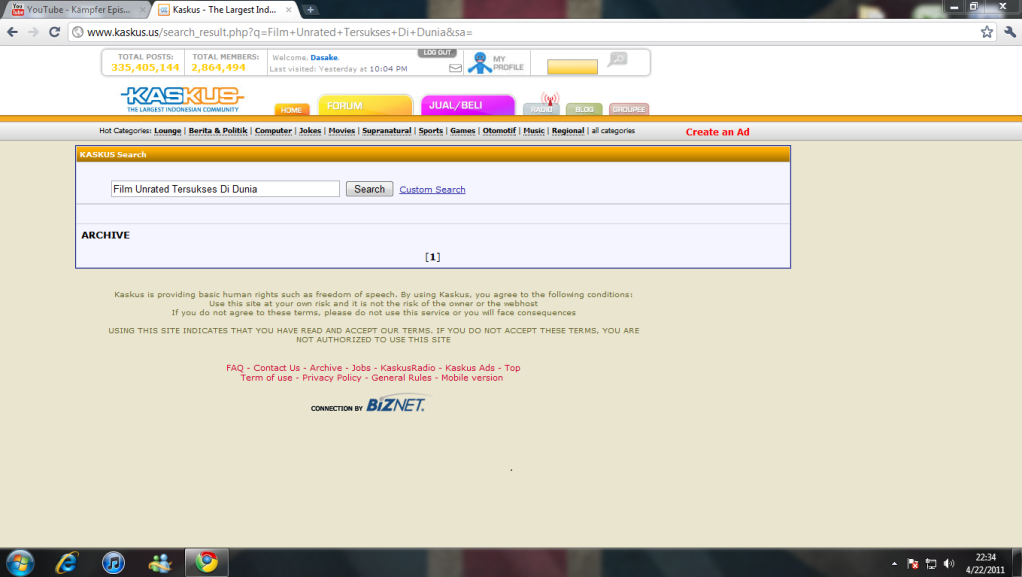Open iTunes from the taskbar

tap(113, 563)
